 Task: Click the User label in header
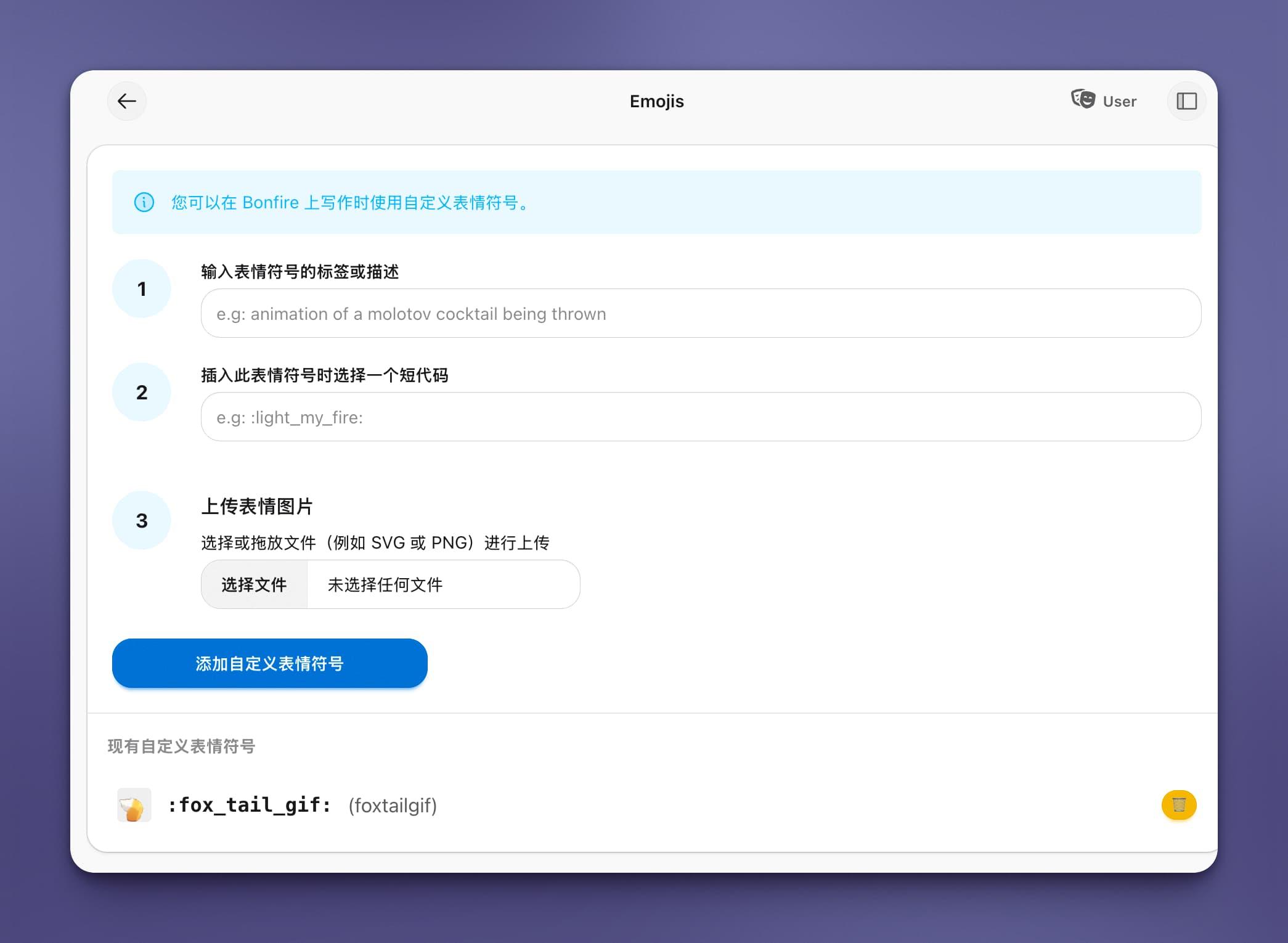coord(1119,102)
